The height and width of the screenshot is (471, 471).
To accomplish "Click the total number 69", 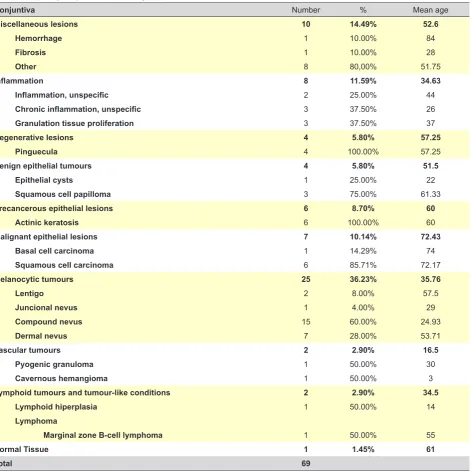I will 306,463.
